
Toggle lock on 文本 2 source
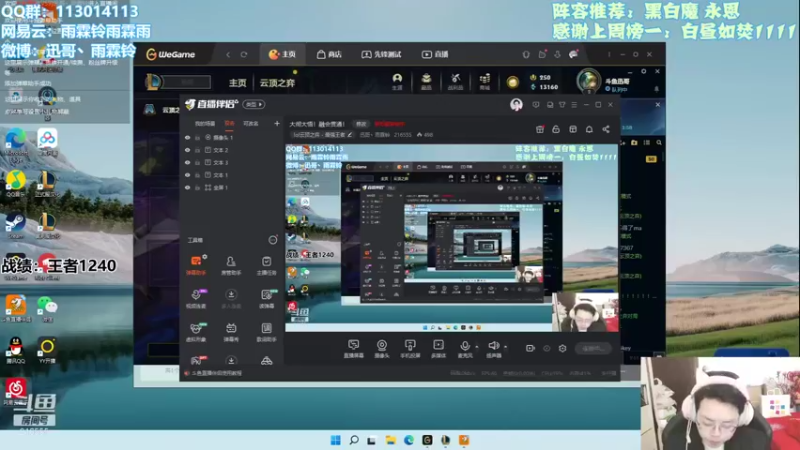[197, 150]
